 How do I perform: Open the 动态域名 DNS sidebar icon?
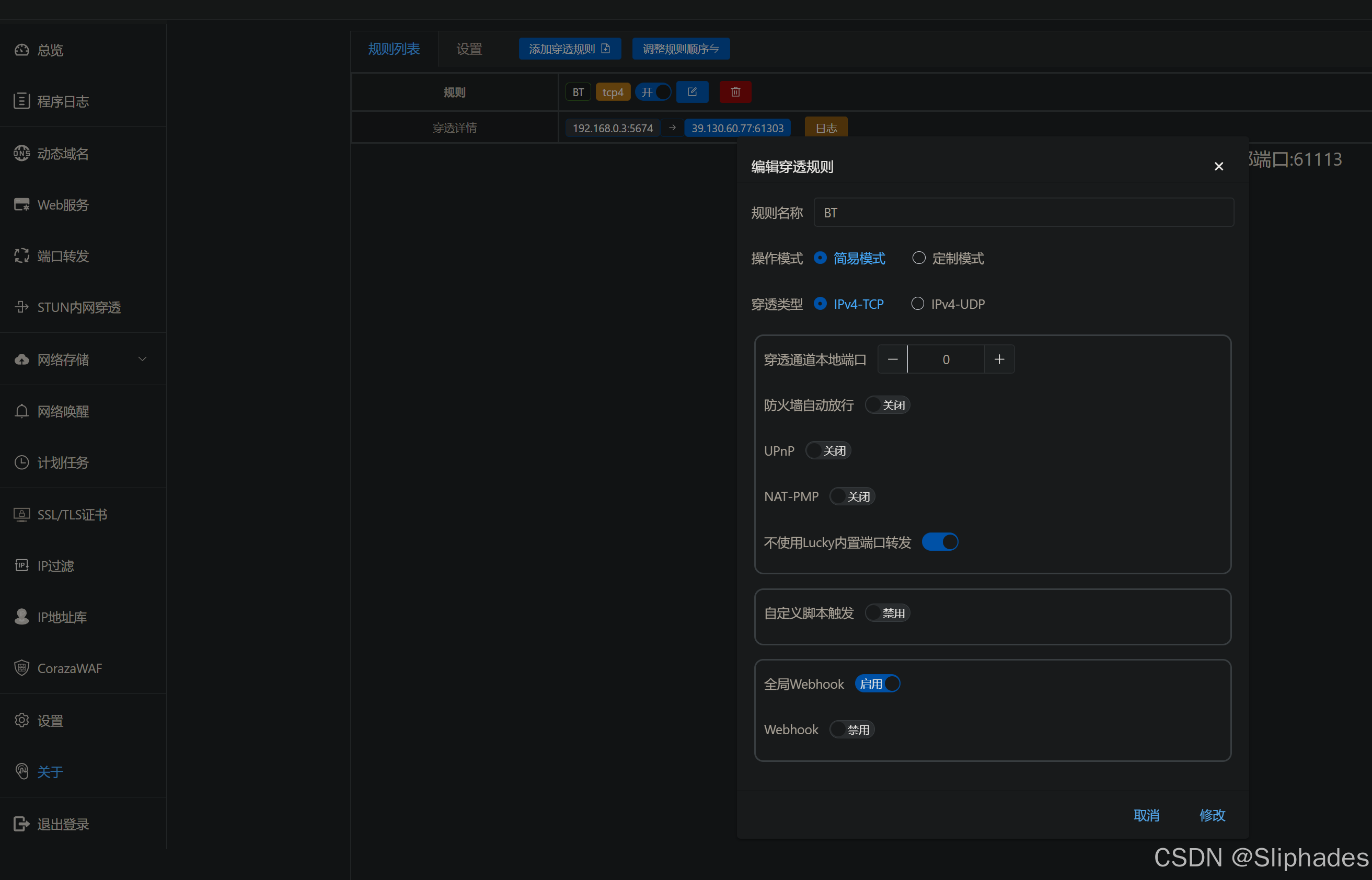[22, 153]
